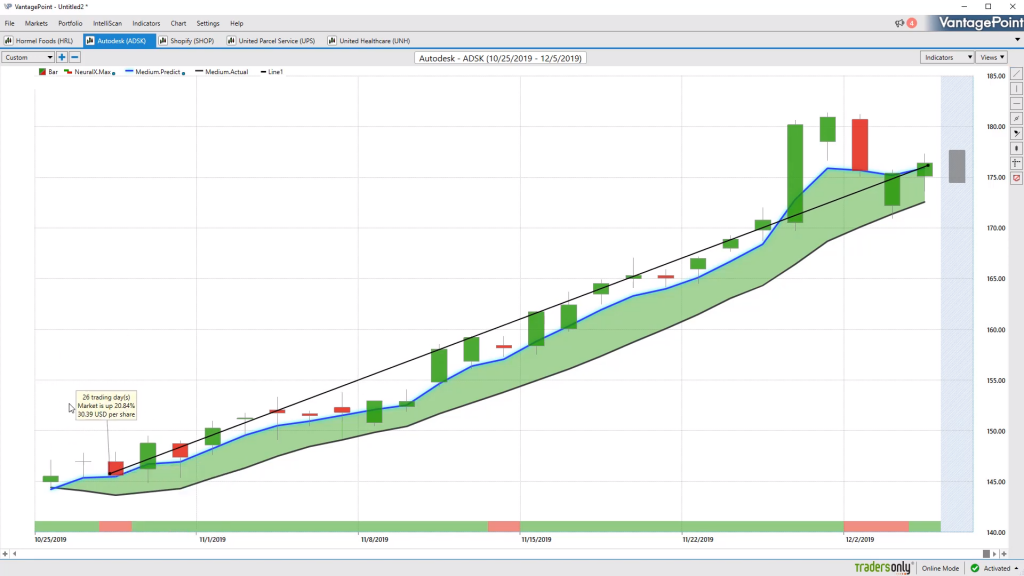Click the 11/15/2019 date axis label
The height and width of the screenshot is (576, 1024).
pyautogui.click(x=536, y=539)
